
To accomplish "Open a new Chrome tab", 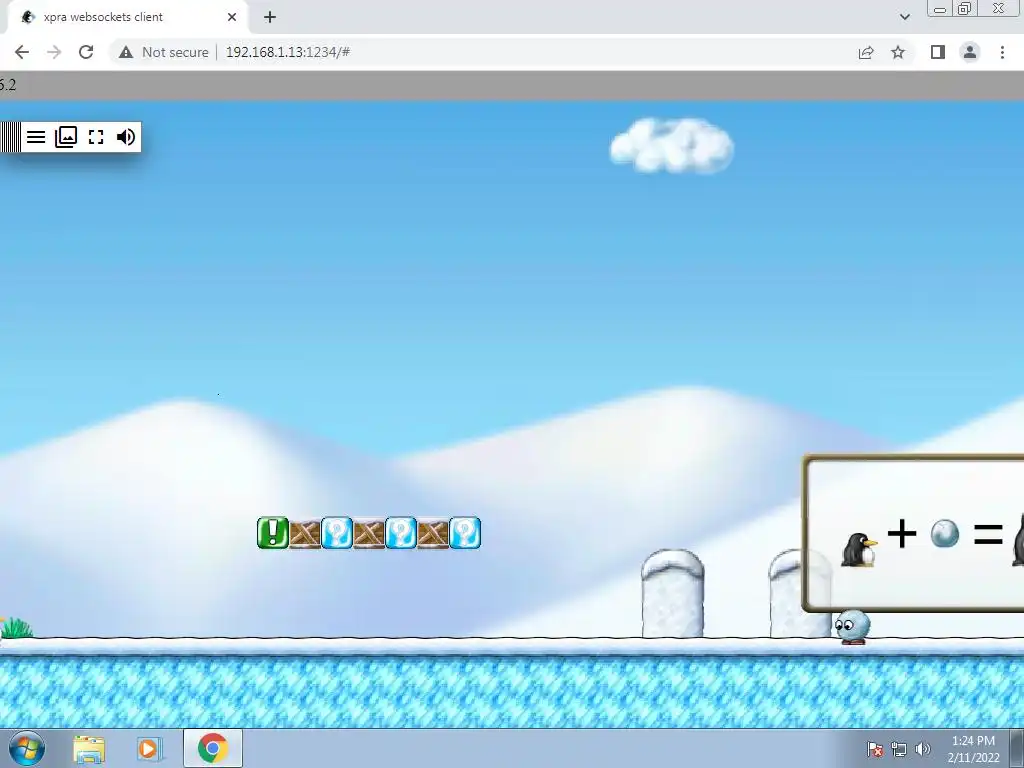I will point(270,17).
